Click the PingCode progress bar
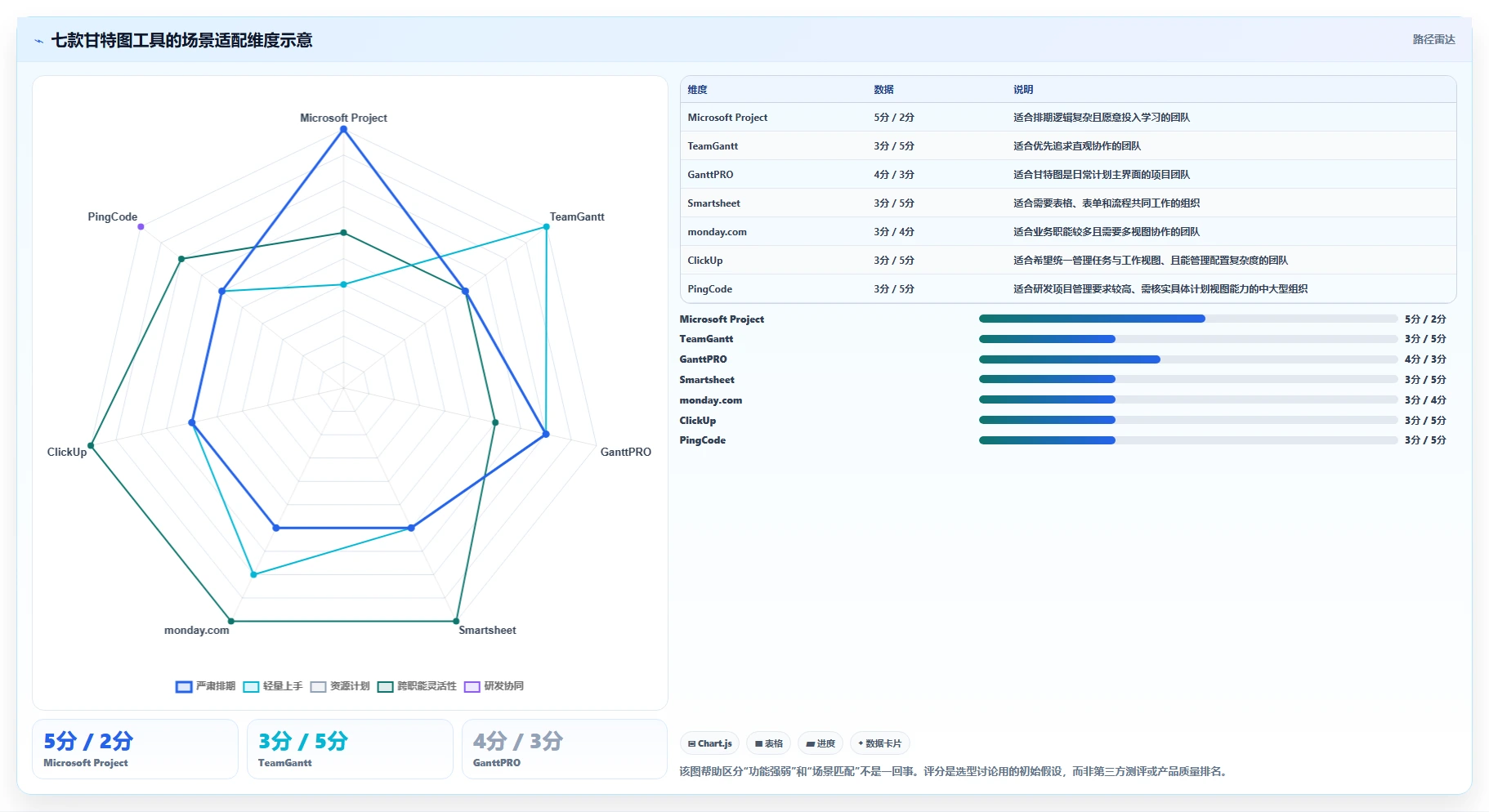 [x=1188, y=440]
